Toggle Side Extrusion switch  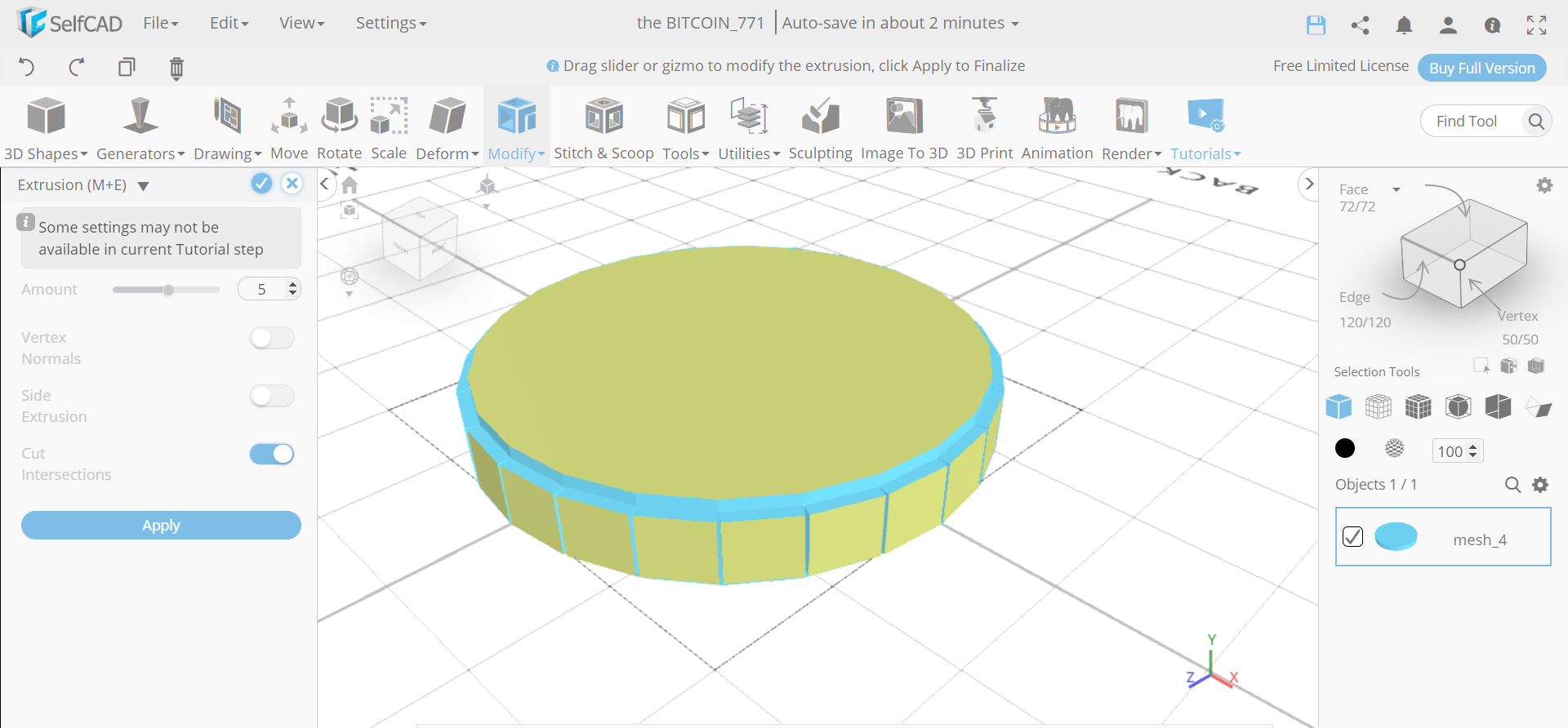[272, 396]
